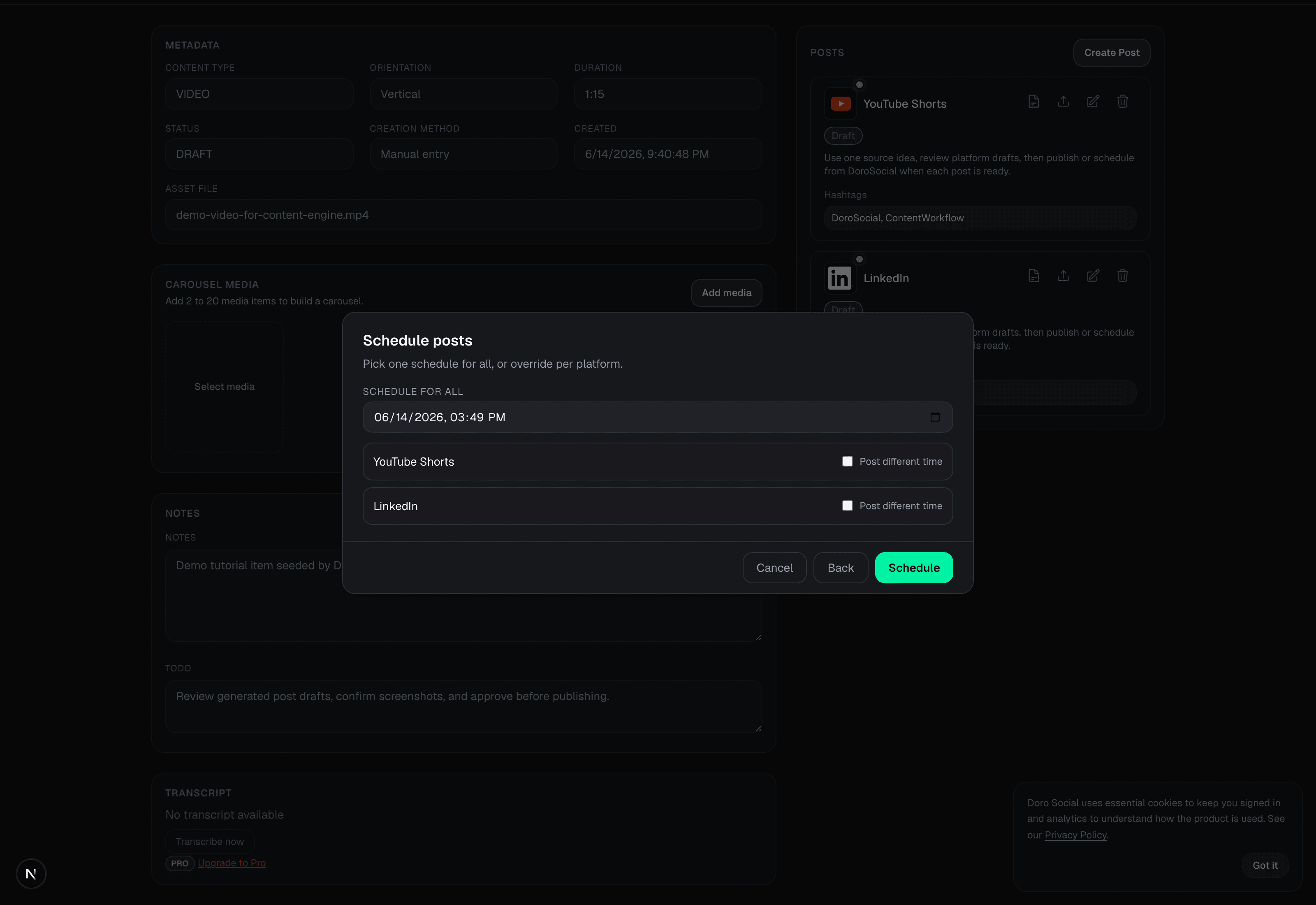Dismiss the cookie notice with Got it

coord(1265,866)
